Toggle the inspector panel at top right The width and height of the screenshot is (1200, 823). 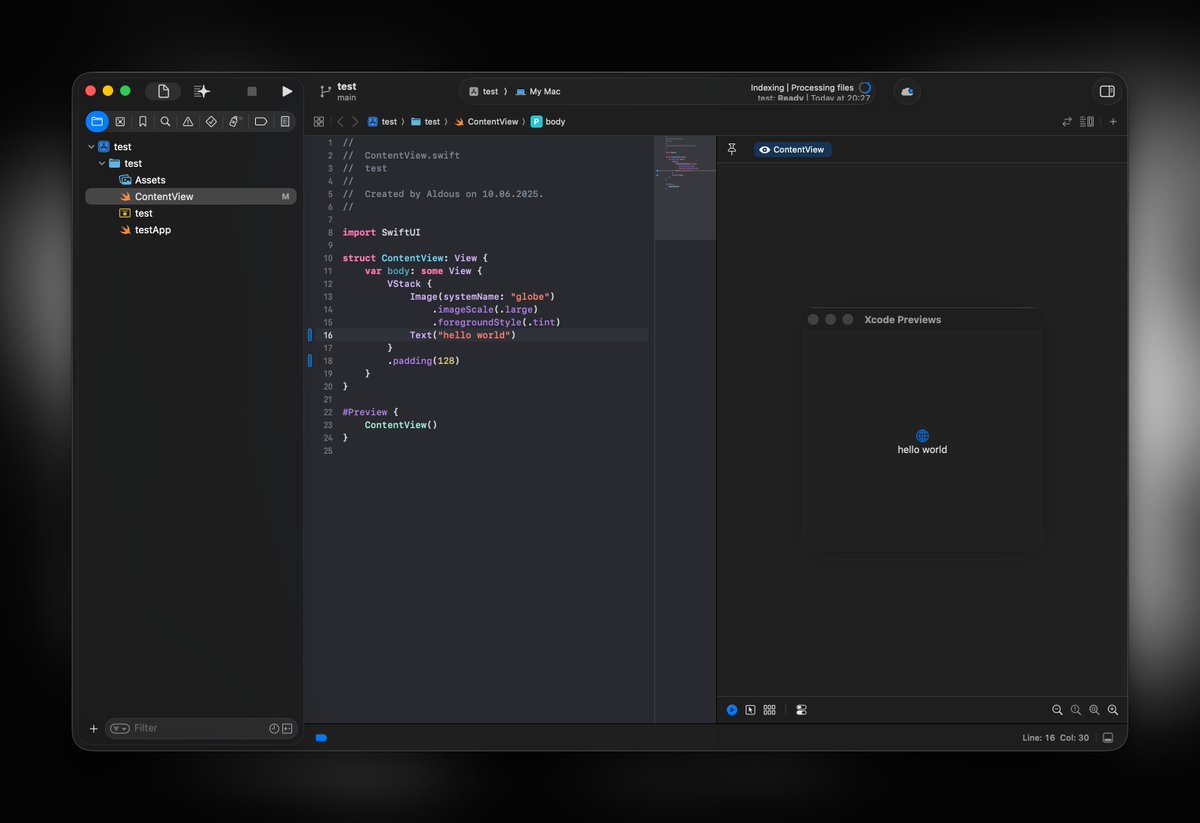point(1107,91)
